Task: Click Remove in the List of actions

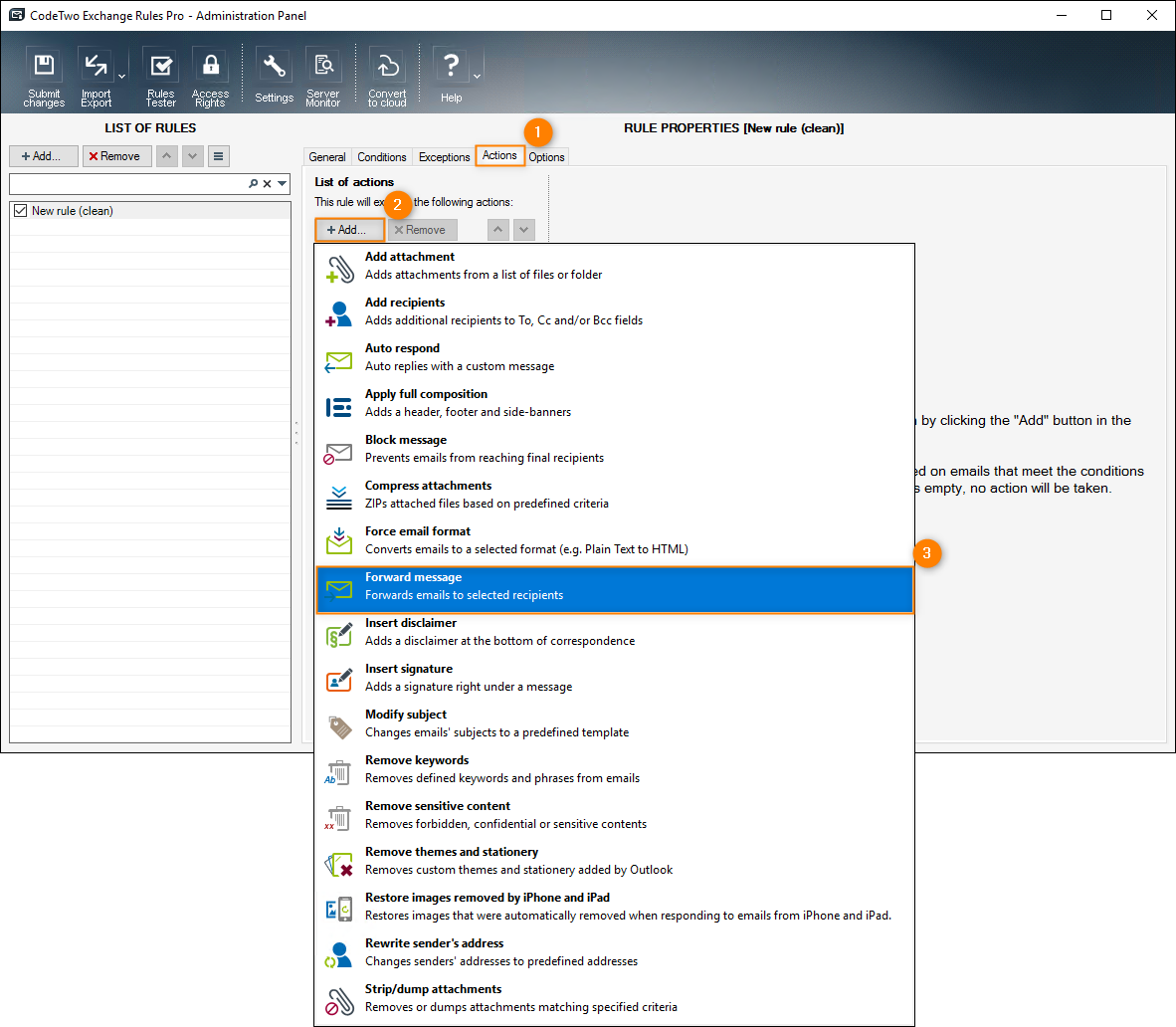Action: 422,230
